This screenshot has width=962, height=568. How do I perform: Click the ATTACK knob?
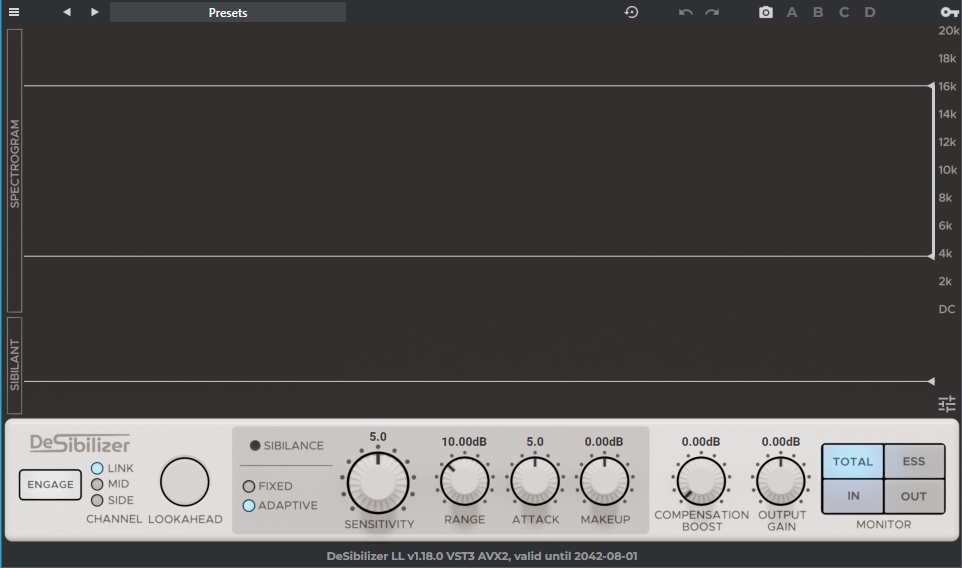point(535,482)
